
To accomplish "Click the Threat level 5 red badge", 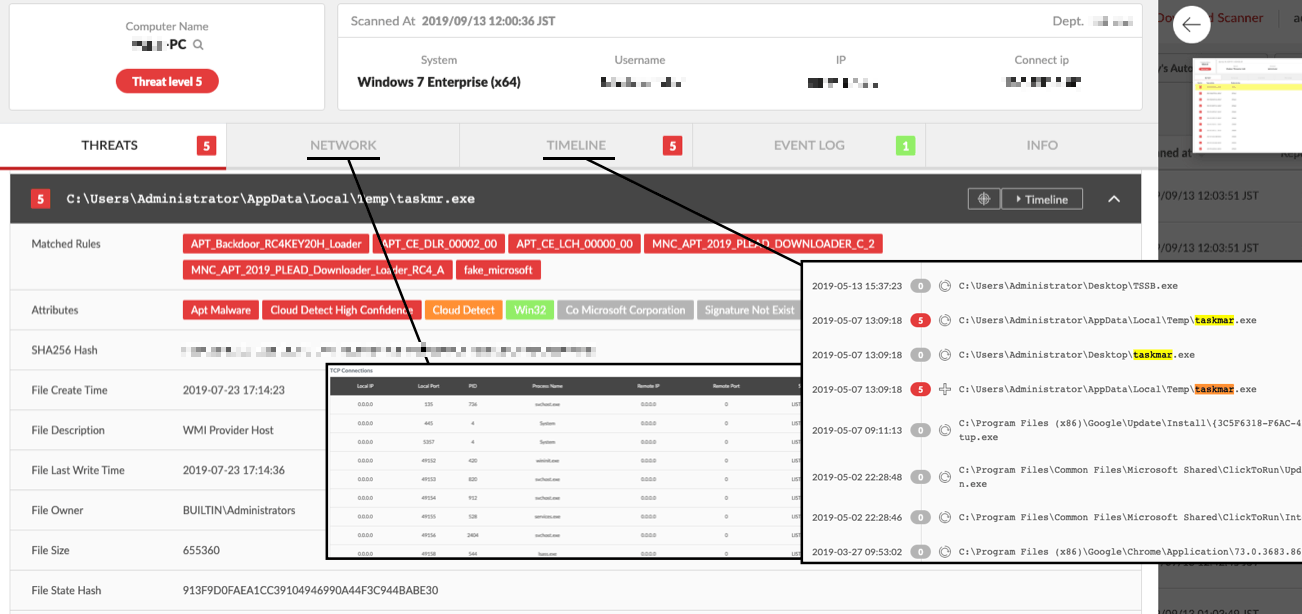I will (167, 81).
